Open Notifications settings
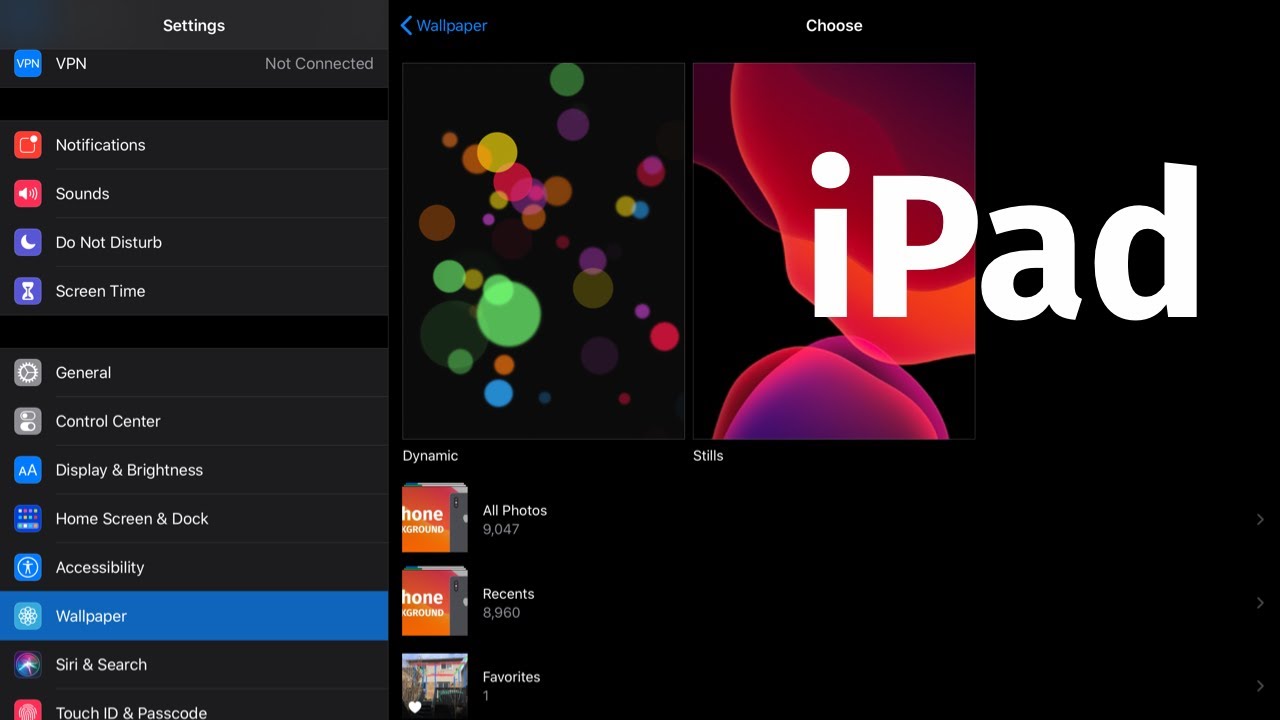1280x720 pixels. (x=194, y=145)
